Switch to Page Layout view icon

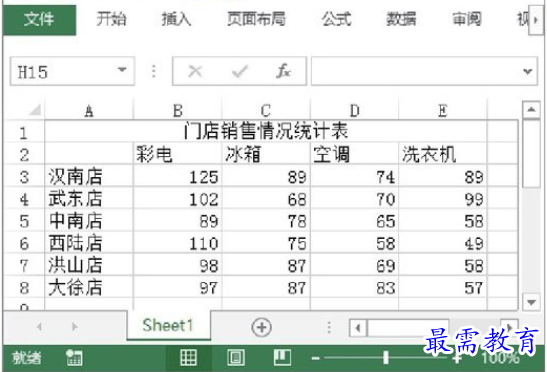point(236,358)
